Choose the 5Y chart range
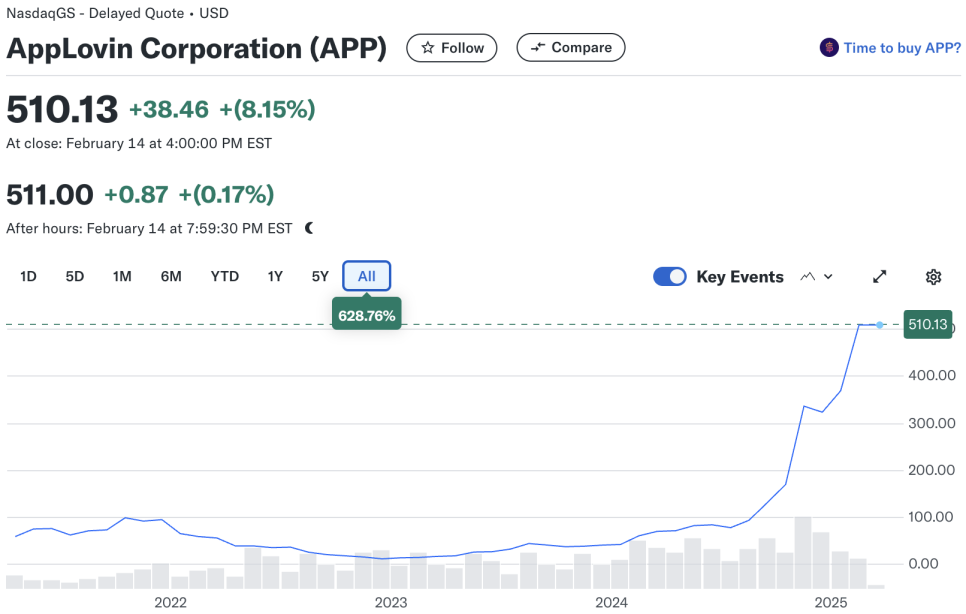This screenshot has height=614, width=966. tap(320, 277)
